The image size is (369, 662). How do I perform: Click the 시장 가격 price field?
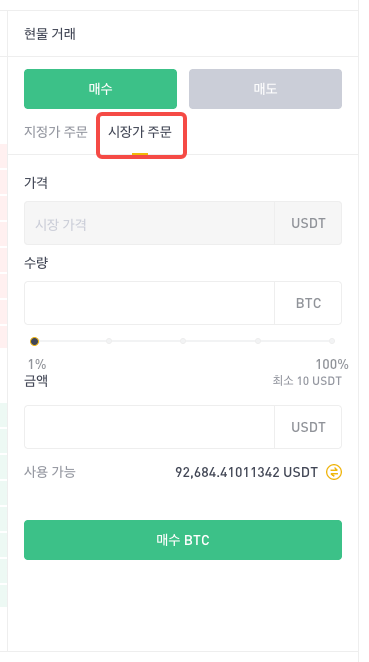point(149,223)
